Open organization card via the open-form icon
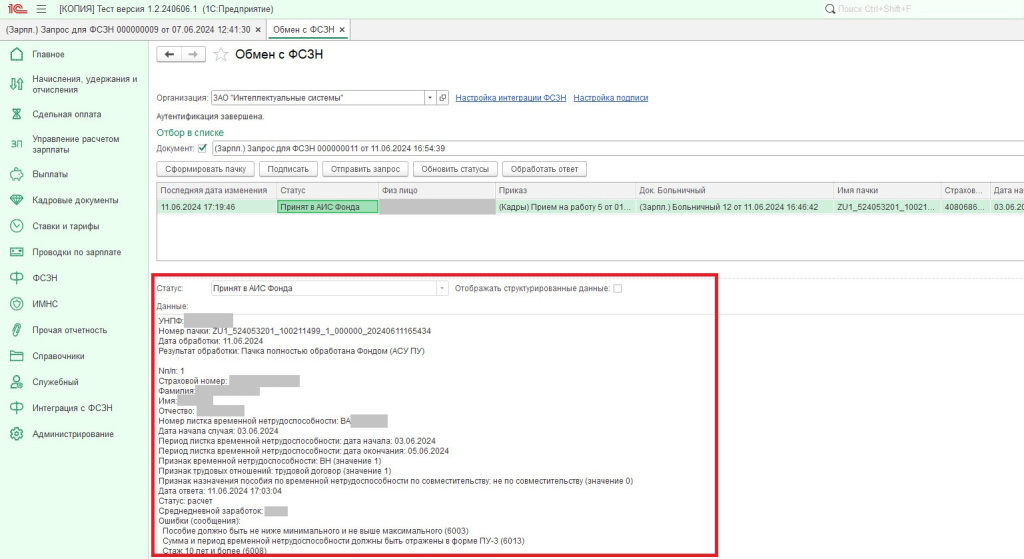This screenshot has width=1024, height=559. (x=443, y=98)
